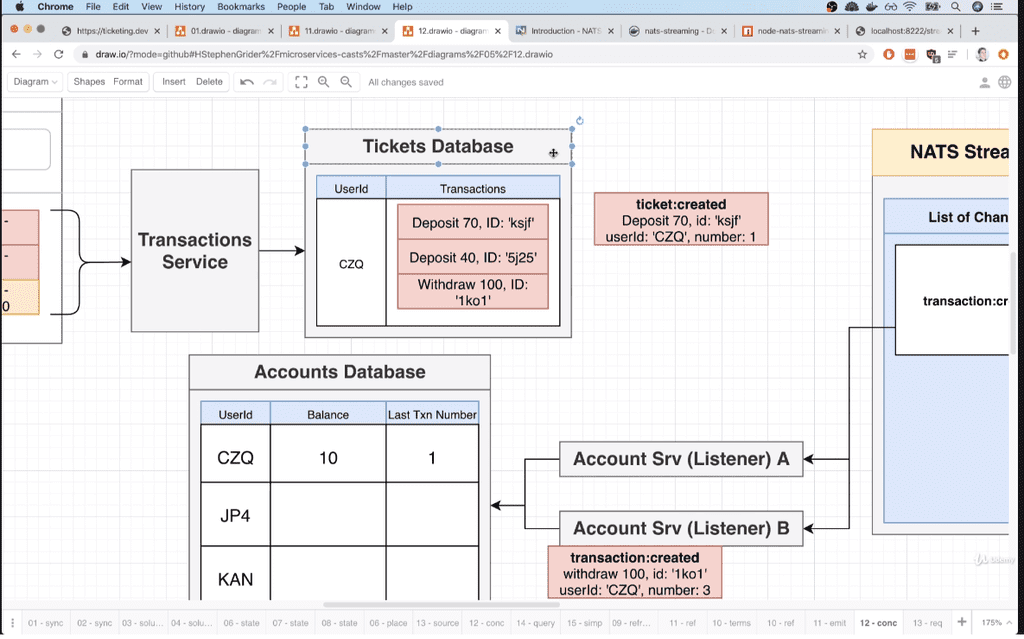
Task: Click the zoom out magnifier icon
Action: pos(346,82)
